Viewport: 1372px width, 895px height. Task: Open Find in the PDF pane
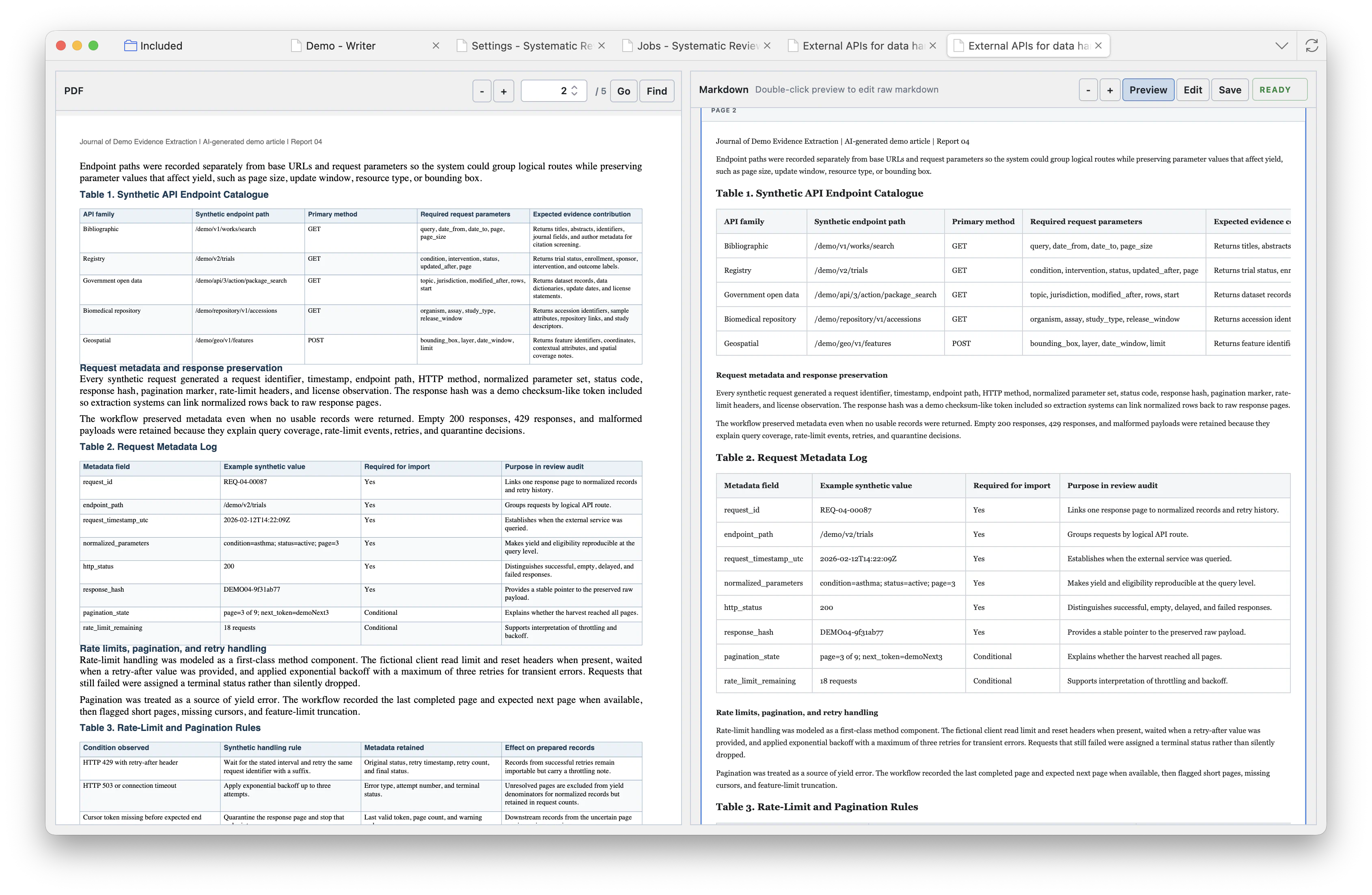[x=657, y=91]
